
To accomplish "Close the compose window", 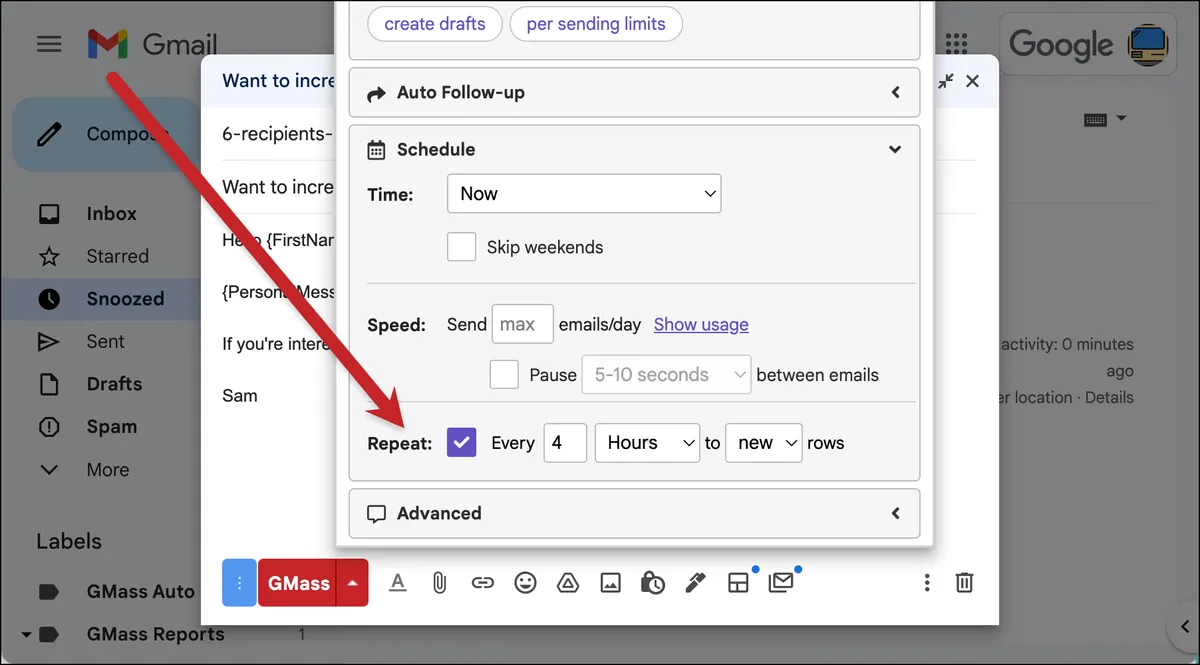I will (972, 81).
